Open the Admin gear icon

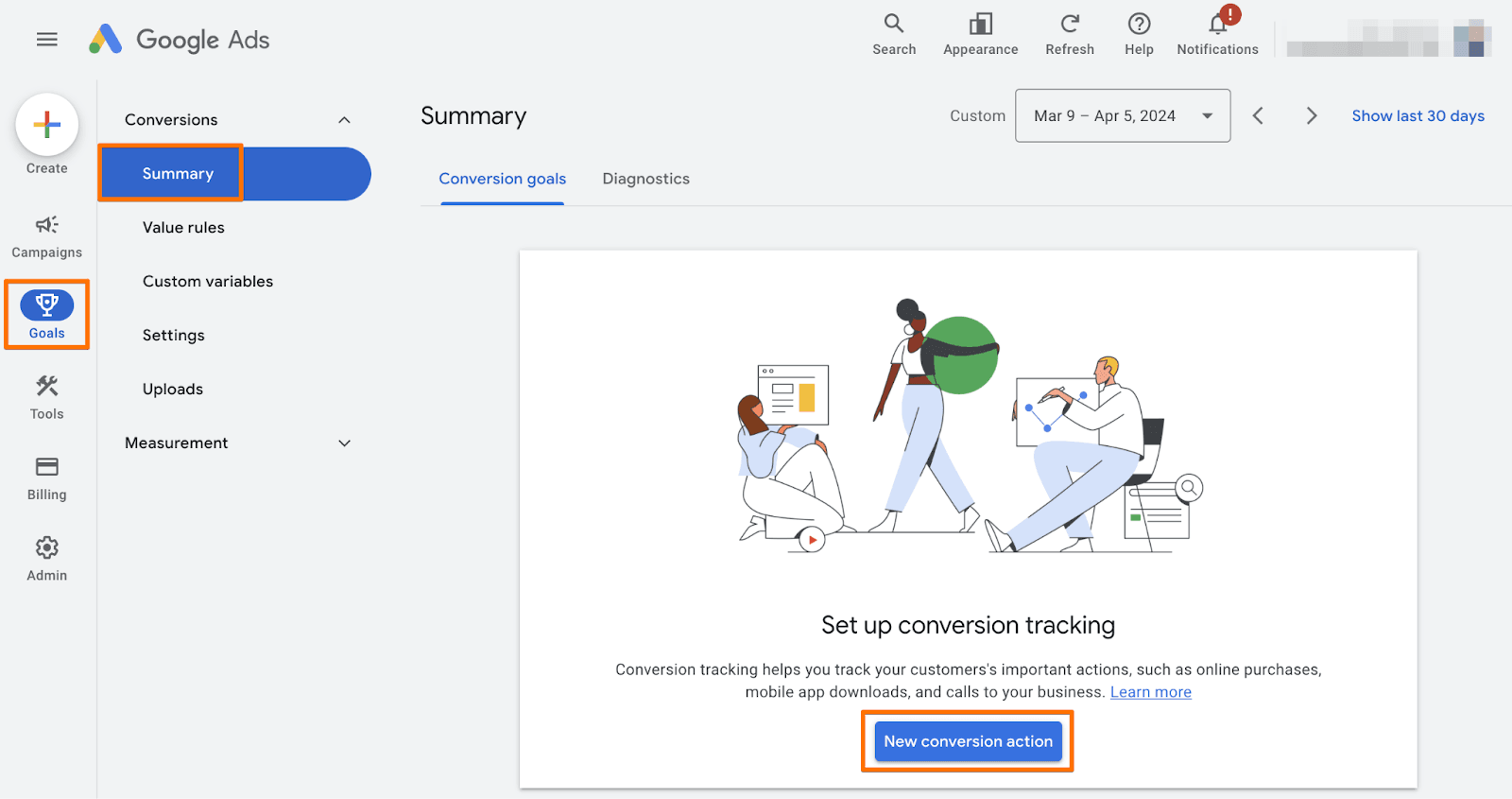[x=46, y=558]
